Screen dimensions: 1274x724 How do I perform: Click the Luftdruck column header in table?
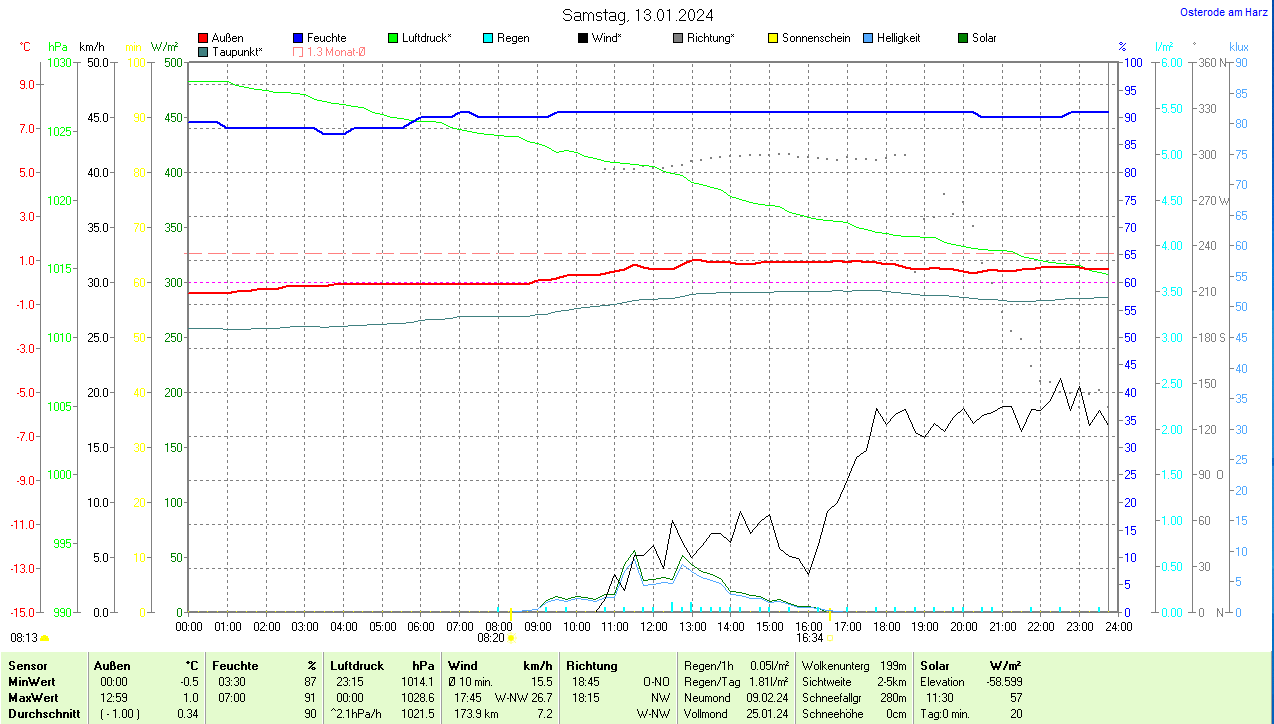(x=356, y=665)
